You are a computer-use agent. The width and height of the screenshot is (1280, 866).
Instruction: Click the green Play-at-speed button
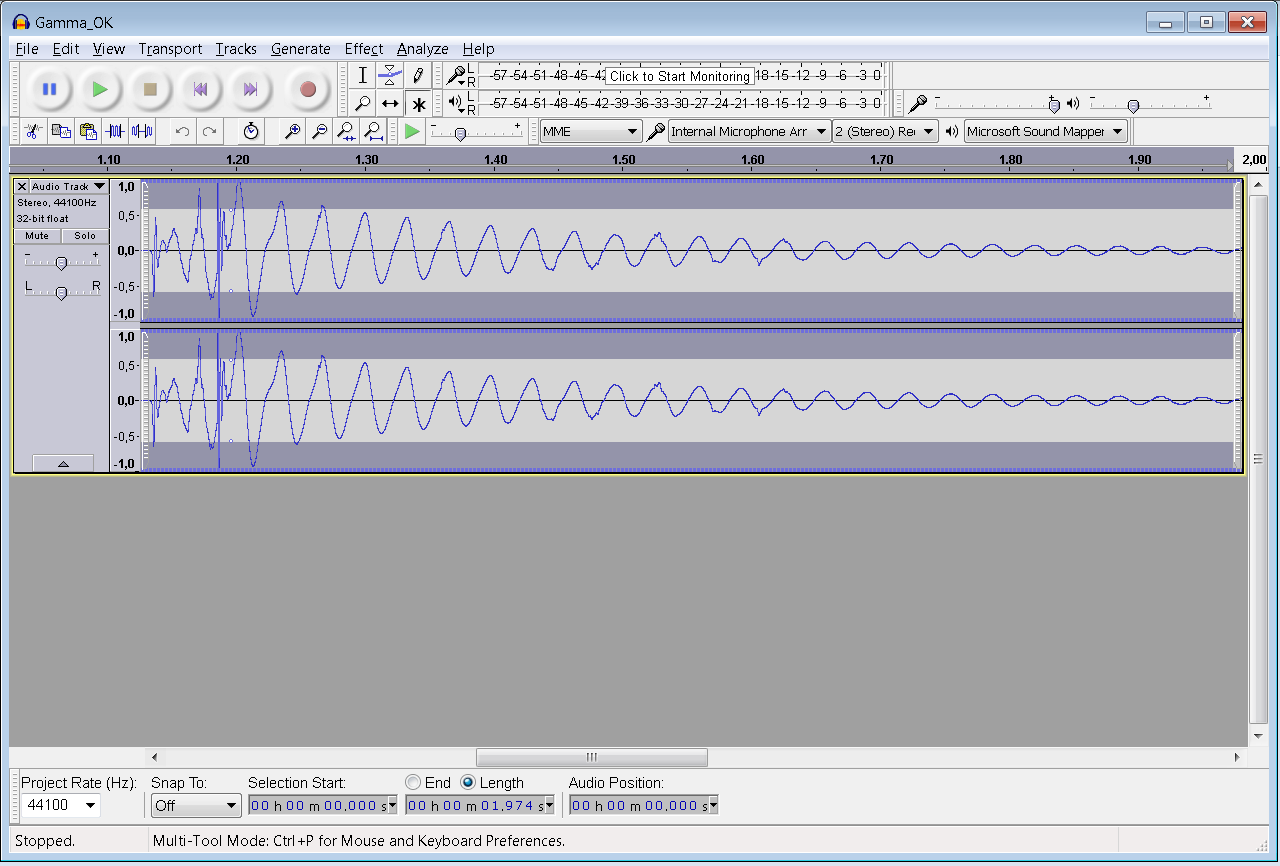click(x=412, y=131)
